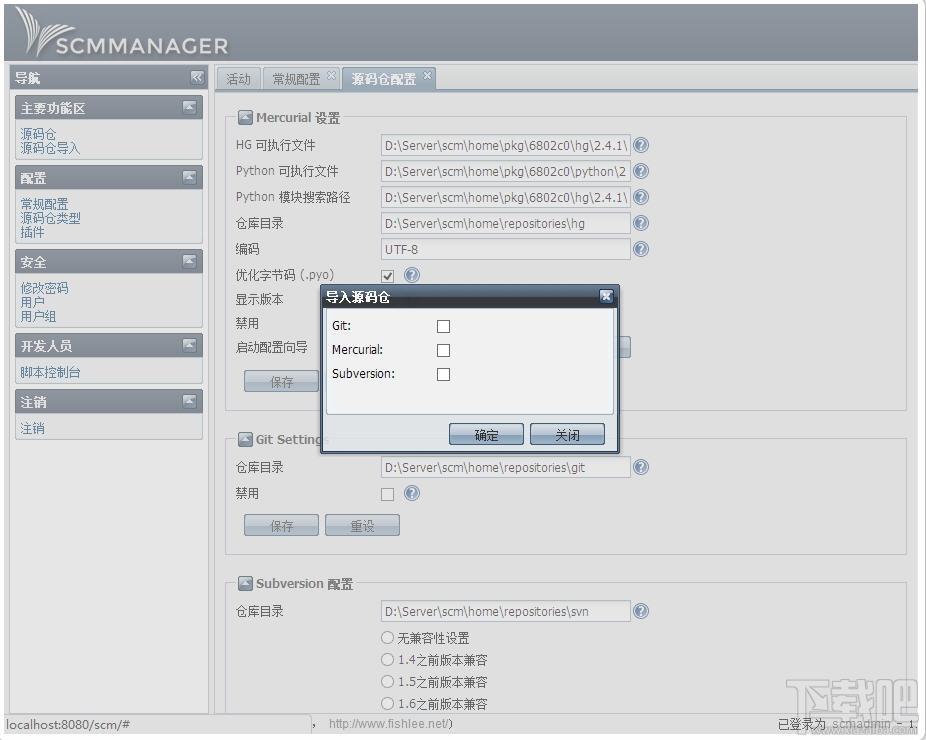Open 常规配置 sidebar link
Viewport: 926px width, 740px height.
pos(44,204)
